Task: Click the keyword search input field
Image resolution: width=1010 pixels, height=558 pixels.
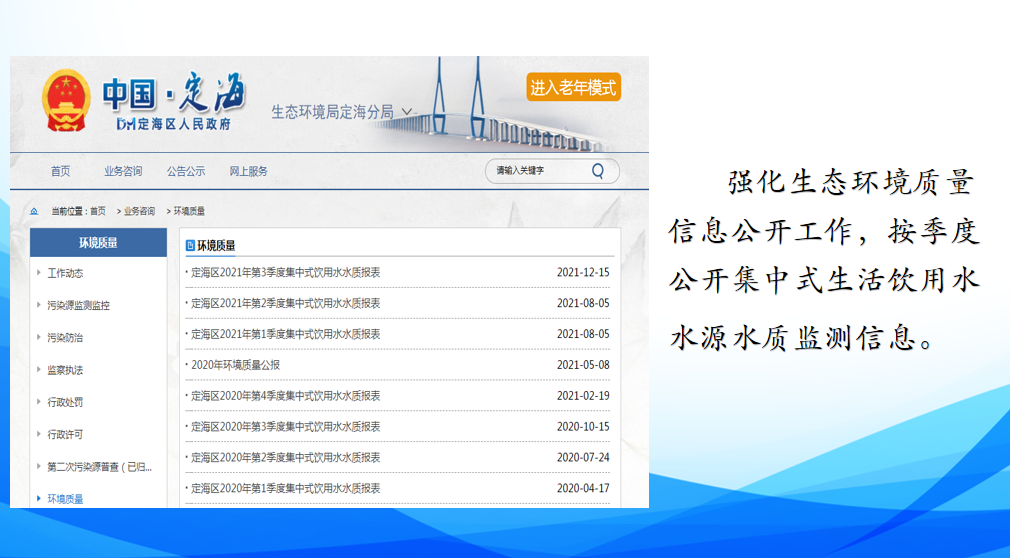Action: (x=535, y=171)
